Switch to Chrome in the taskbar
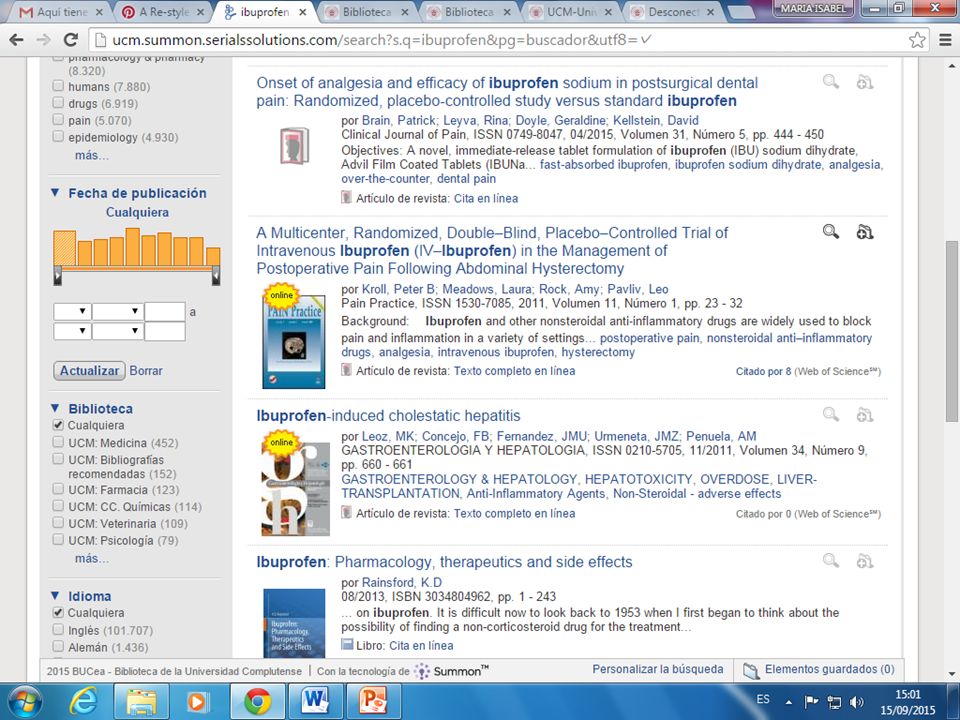 tap(258, 702)
